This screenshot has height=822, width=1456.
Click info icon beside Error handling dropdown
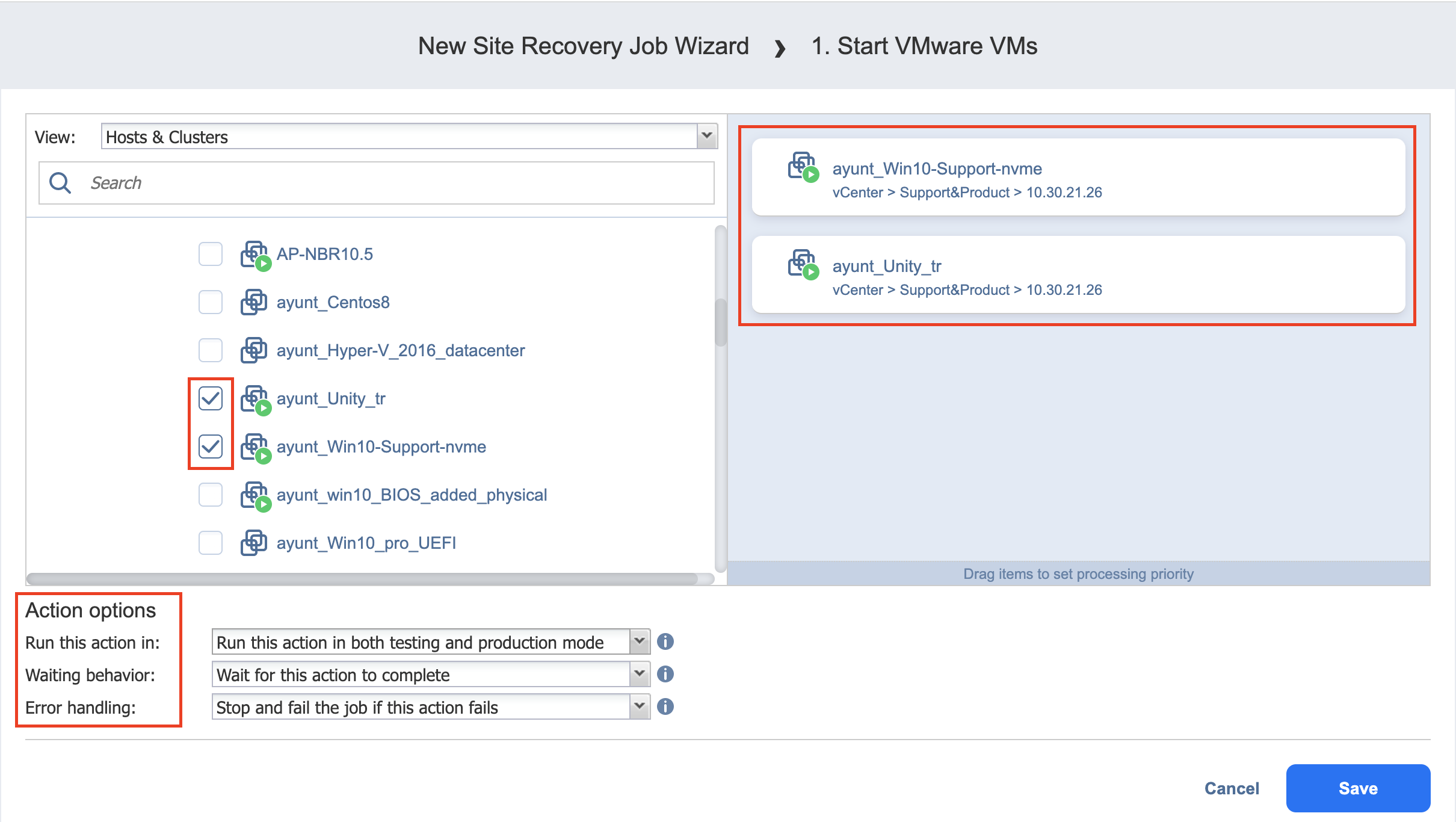(x=665, y=706)
